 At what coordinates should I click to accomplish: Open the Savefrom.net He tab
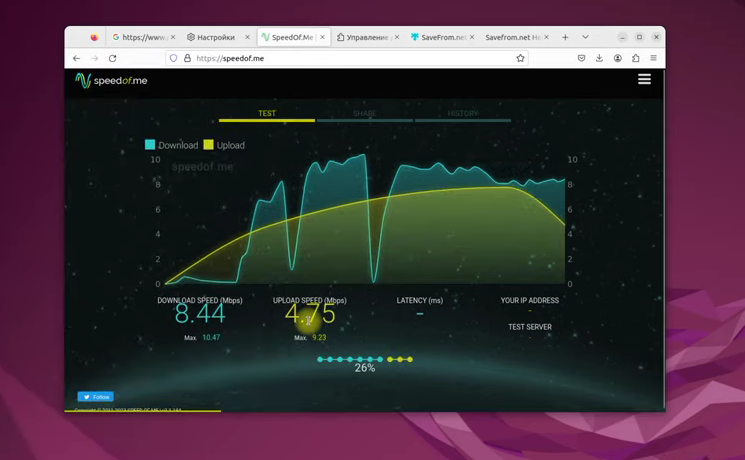click(x=517, y=37)
